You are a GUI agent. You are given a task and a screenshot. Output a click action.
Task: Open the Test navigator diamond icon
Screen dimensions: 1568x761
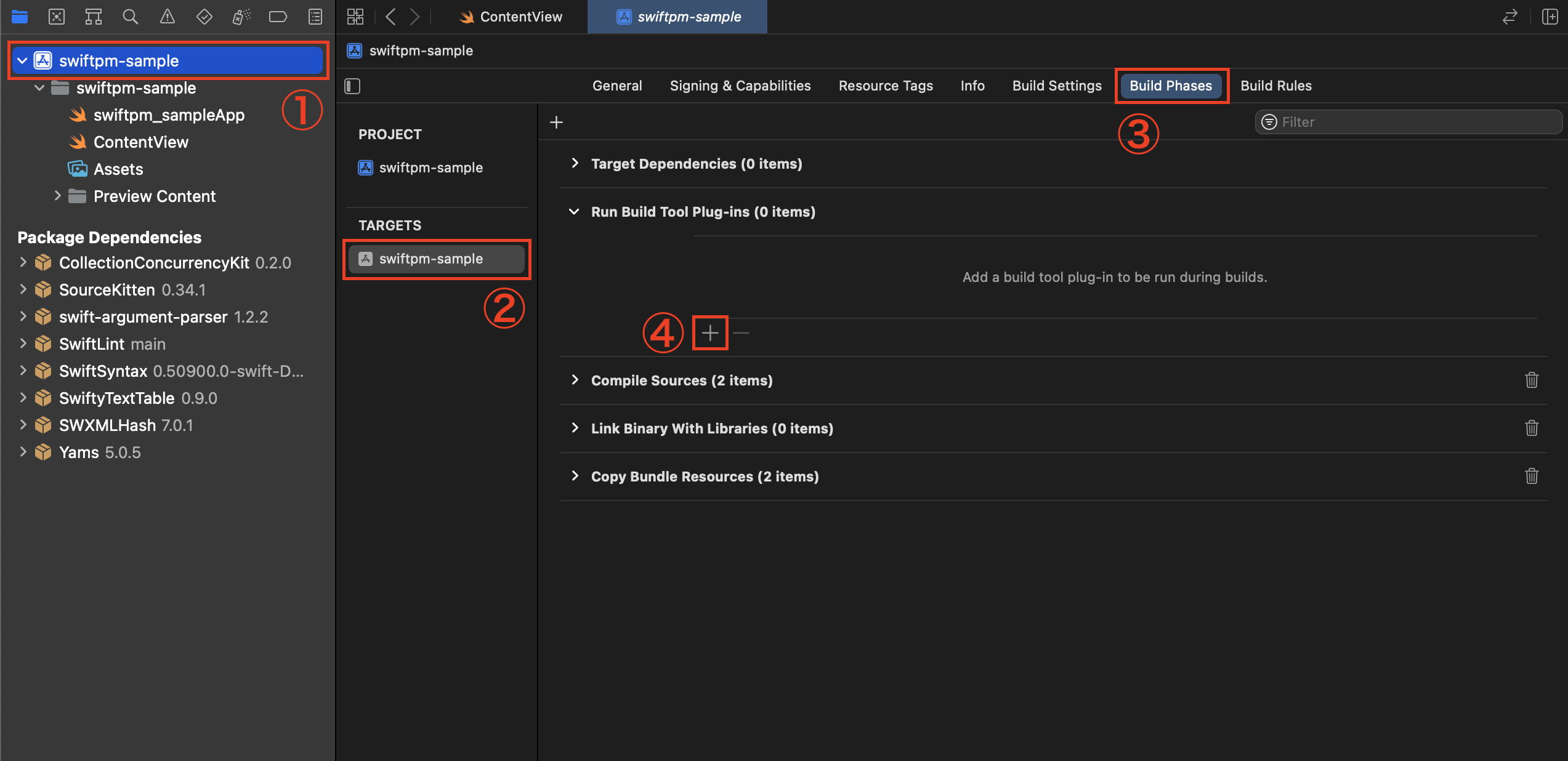coord(204,17)
